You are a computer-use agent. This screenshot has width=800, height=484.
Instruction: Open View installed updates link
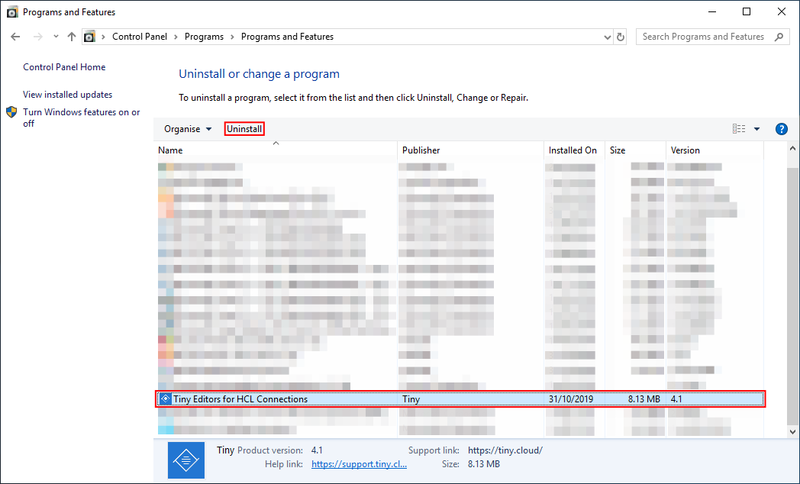(x=67, y=94)
